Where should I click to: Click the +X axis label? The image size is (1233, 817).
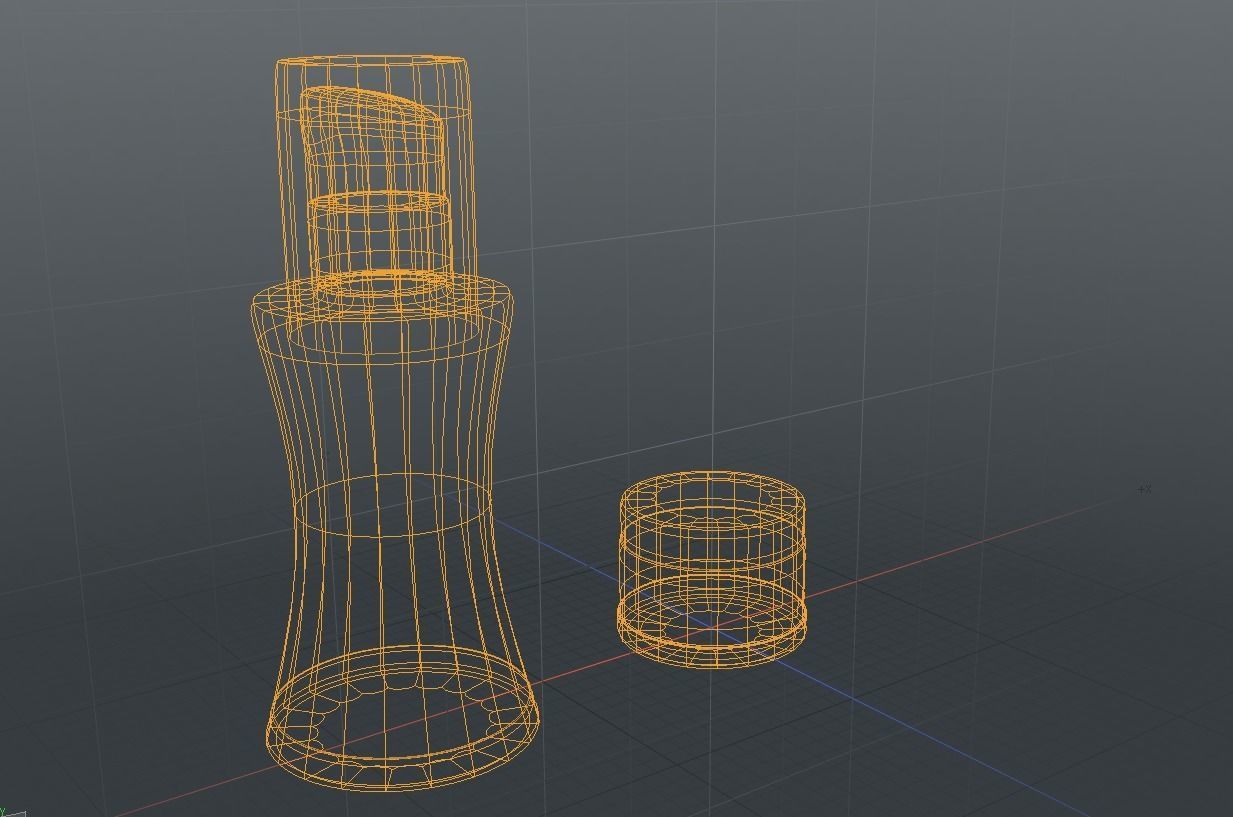click(1145, 489)
